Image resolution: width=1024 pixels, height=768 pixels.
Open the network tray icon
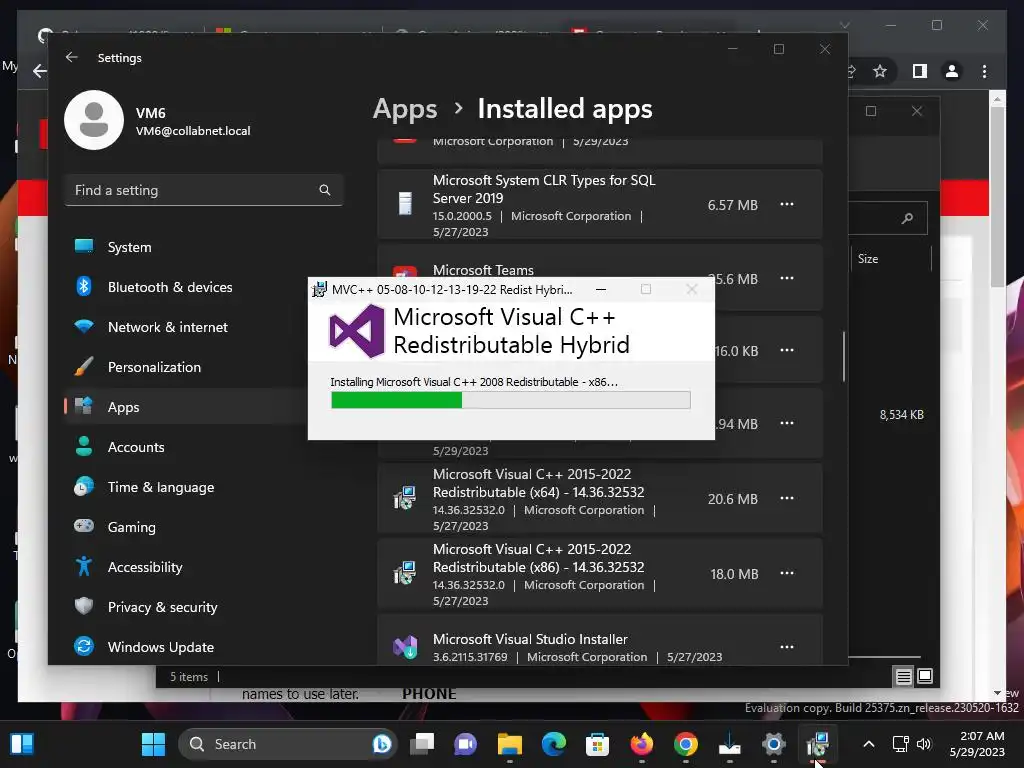pos(901,744)
